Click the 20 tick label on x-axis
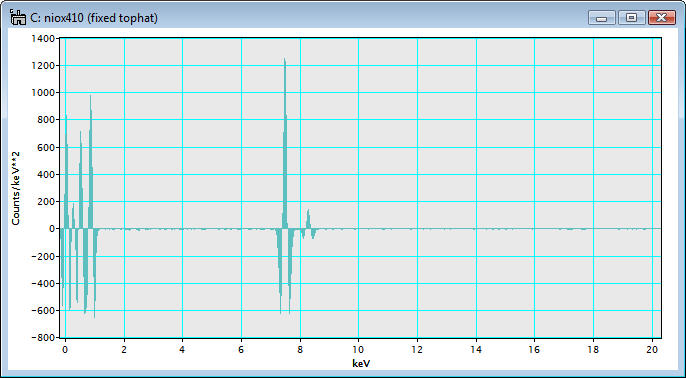The image size is (686, 378). tap(652, 350)
